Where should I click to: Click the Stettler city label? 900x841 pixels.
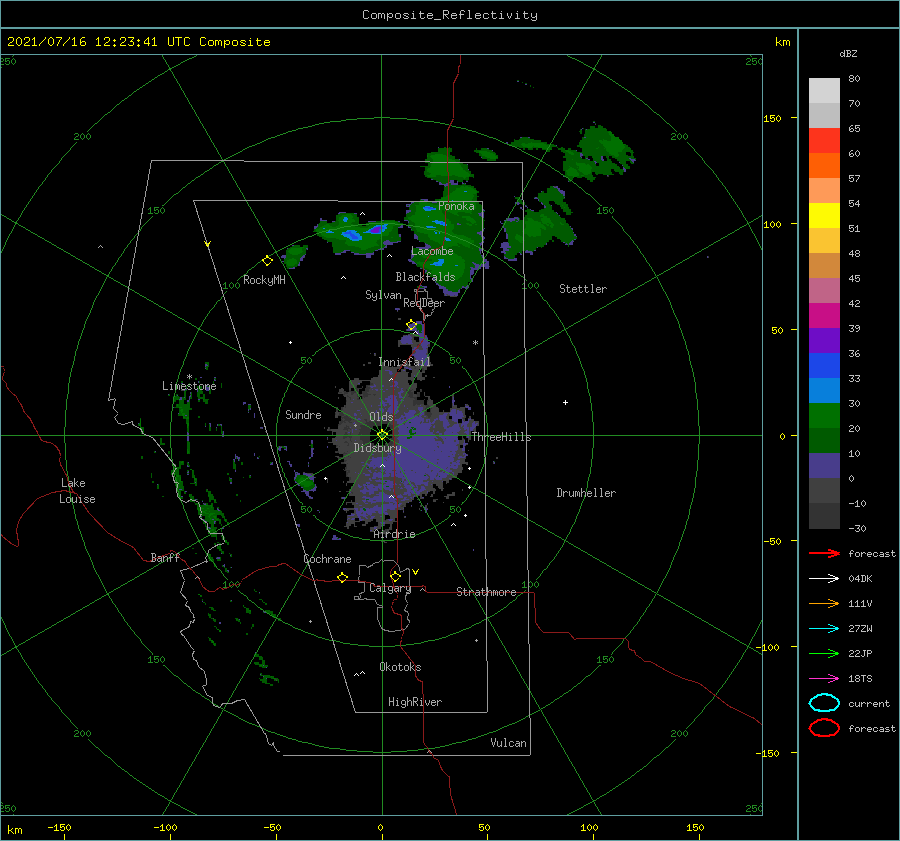pyautogui.click(x=583, y=289)
